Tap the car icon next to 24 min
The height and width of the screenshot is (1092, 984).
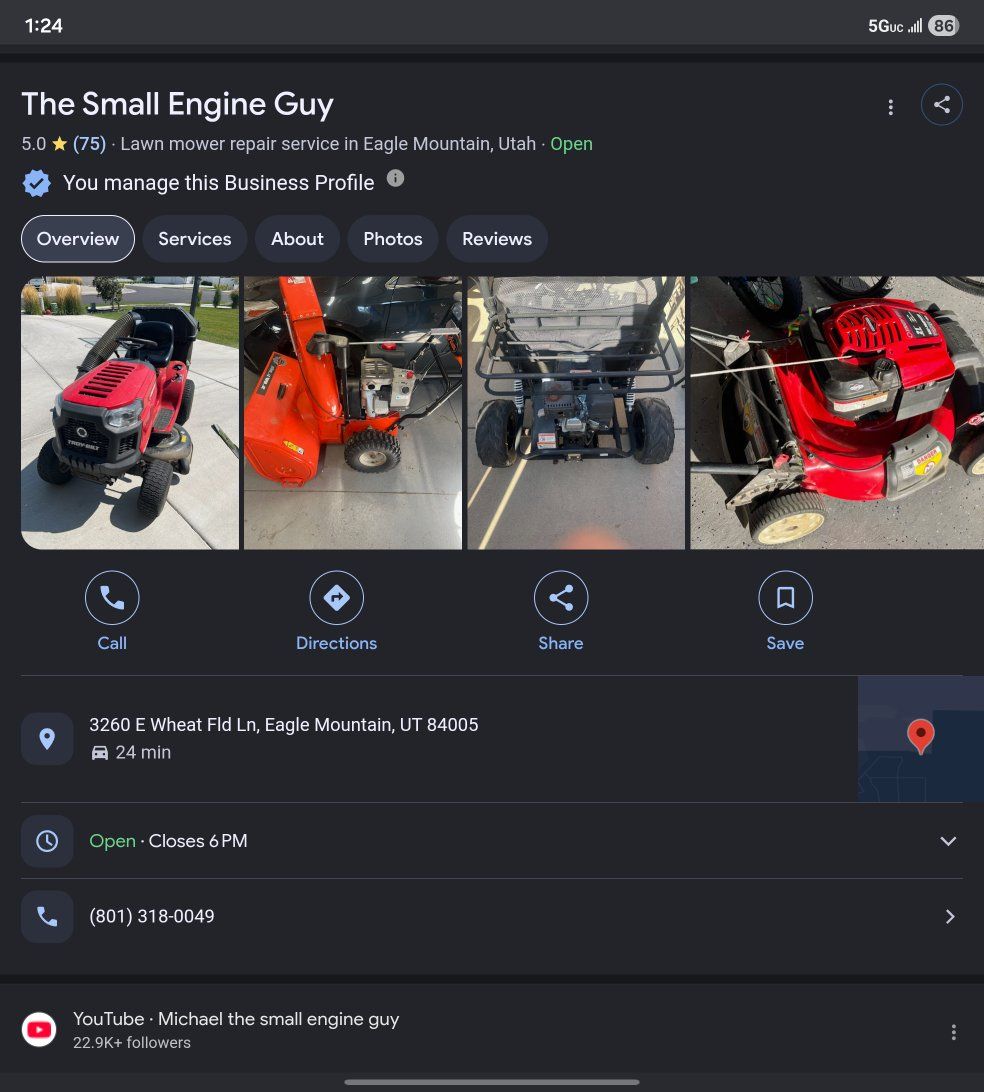pos(100,753)
